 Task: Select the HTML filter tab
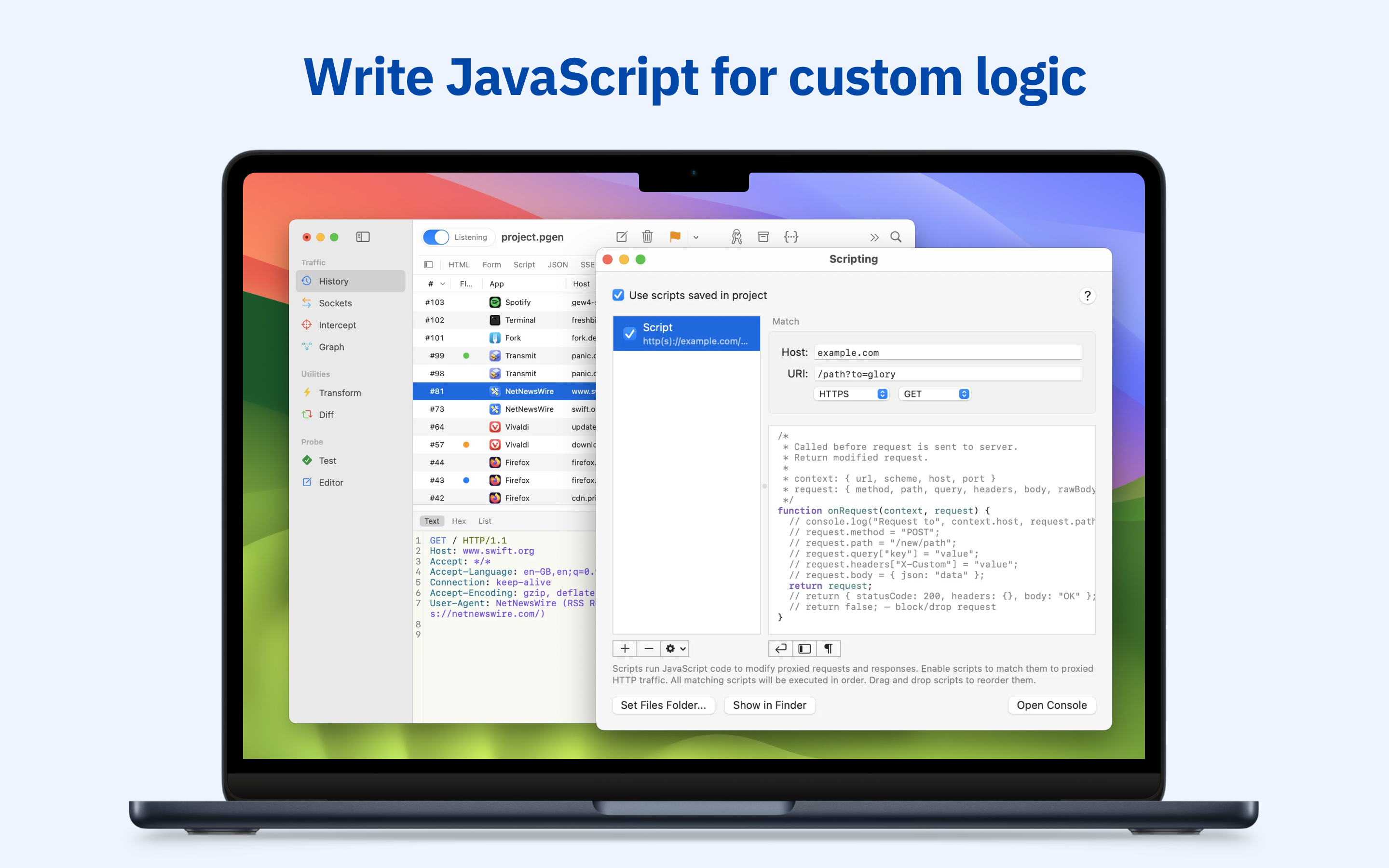459,265
